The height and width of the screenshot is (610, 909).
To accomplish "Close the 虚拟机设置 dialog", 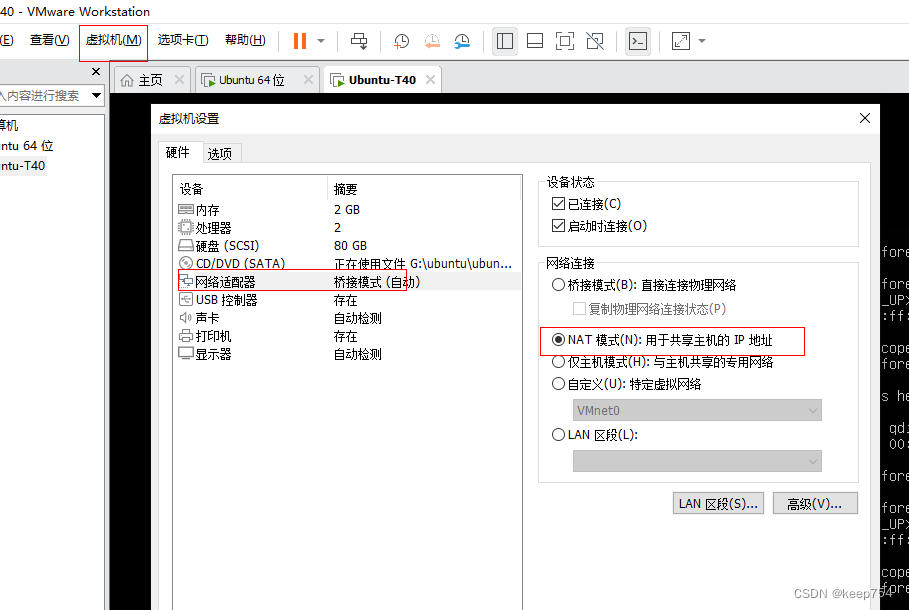I will 864,118.
